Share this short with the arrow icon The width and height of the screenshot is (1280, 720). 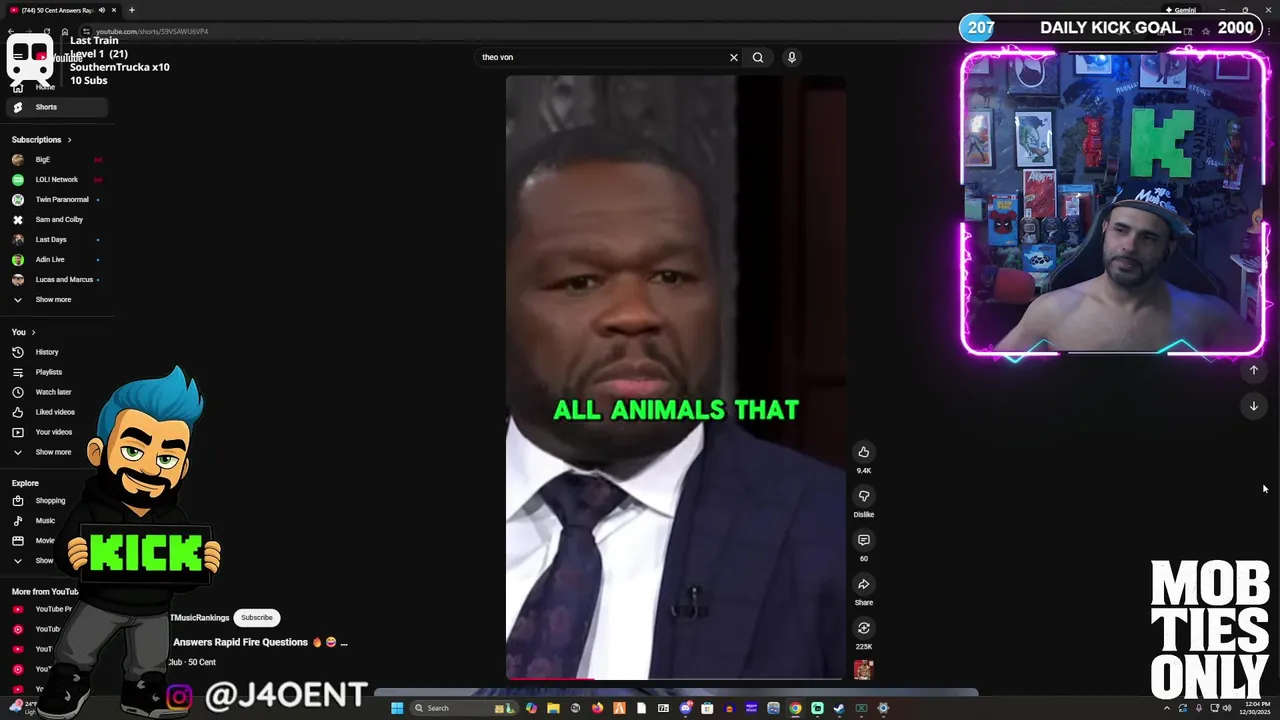click(864, 584)
